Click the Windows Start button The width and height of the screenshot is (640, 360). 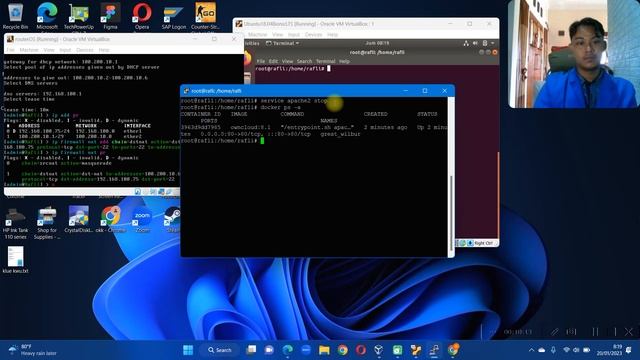coord(188,350)
